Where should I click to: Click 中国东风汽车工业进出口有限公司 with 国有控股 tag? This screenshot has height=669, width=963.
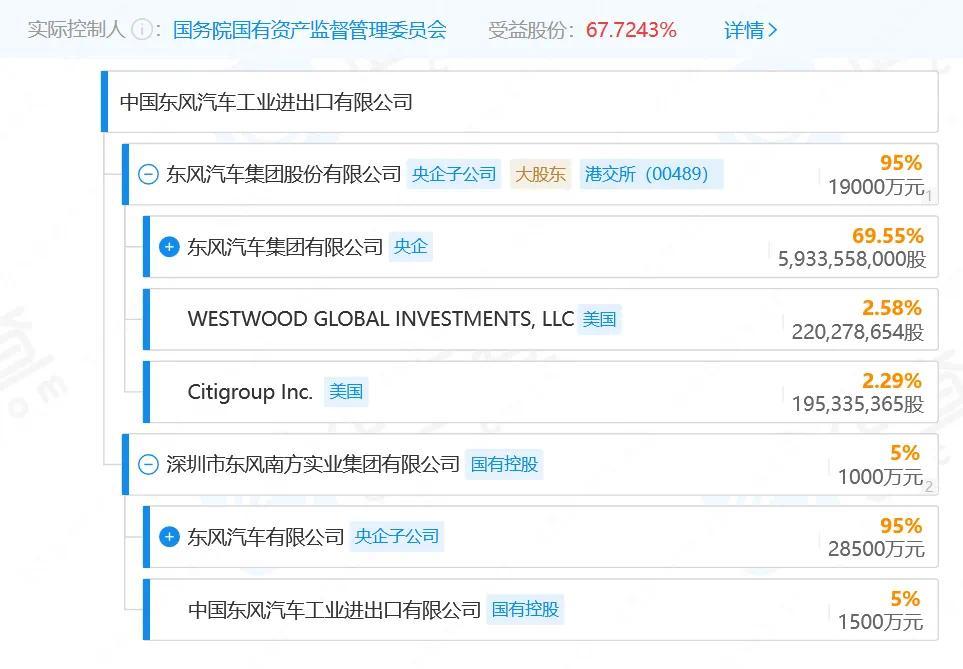(334, 609)
